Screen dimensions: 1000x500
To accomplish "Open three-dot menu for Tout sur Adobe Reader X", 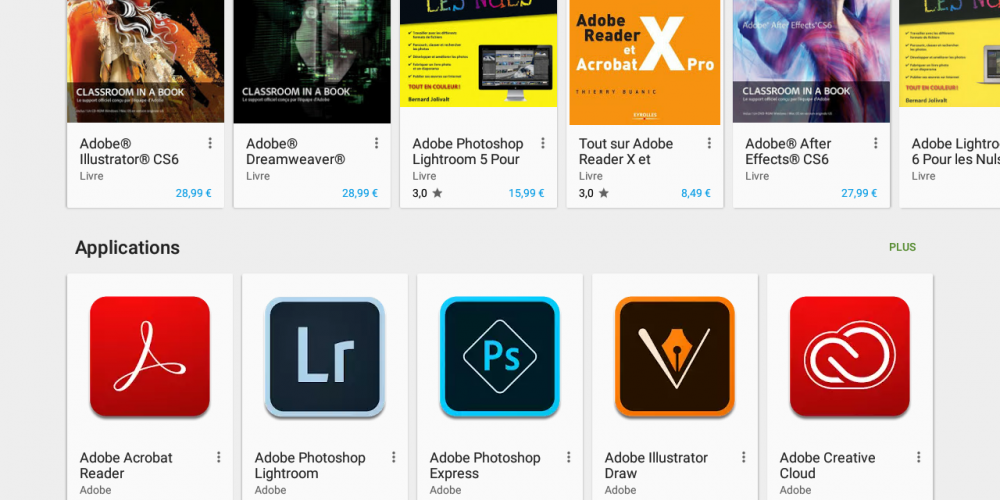I will [709, 143].
